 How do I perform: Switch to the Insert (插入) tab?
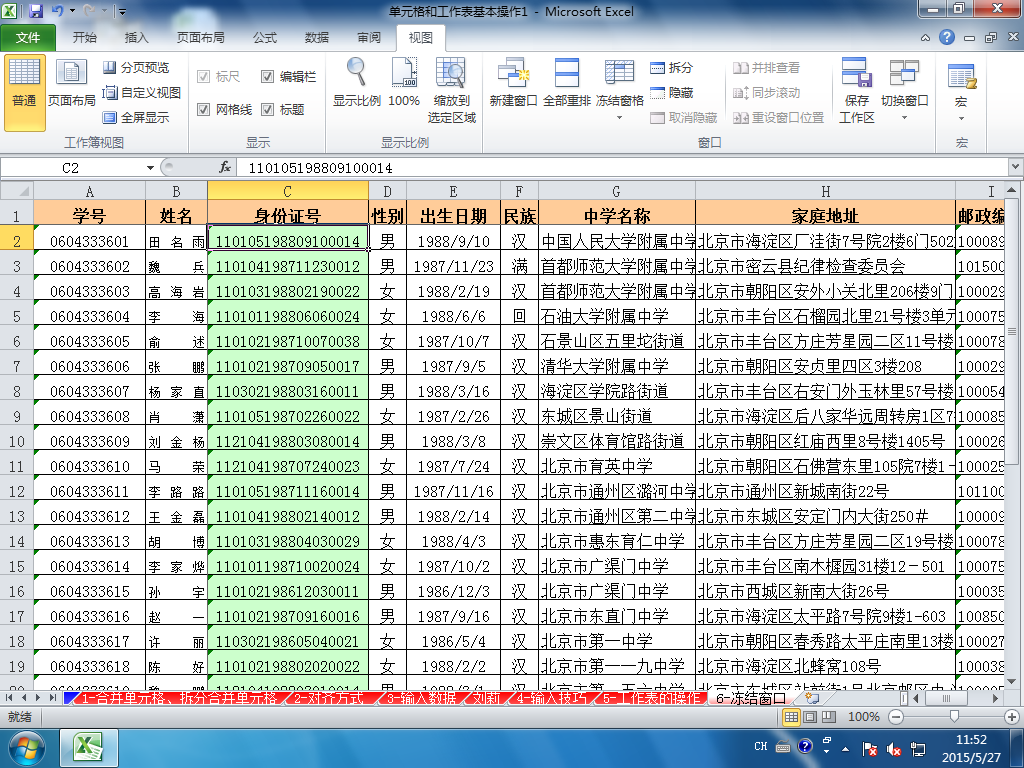136,38
